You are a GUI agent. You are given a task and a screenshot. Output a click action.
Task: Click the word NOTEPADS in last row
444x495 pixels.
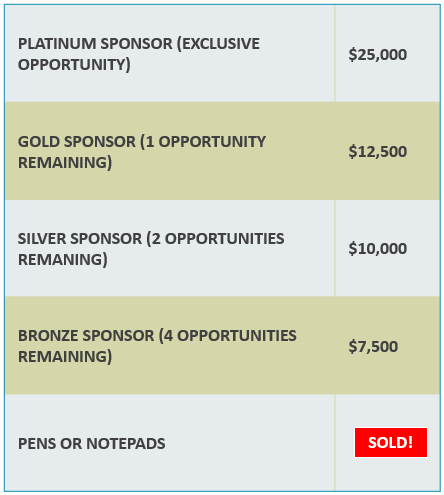pyautogui.click(x=126, y=444)
